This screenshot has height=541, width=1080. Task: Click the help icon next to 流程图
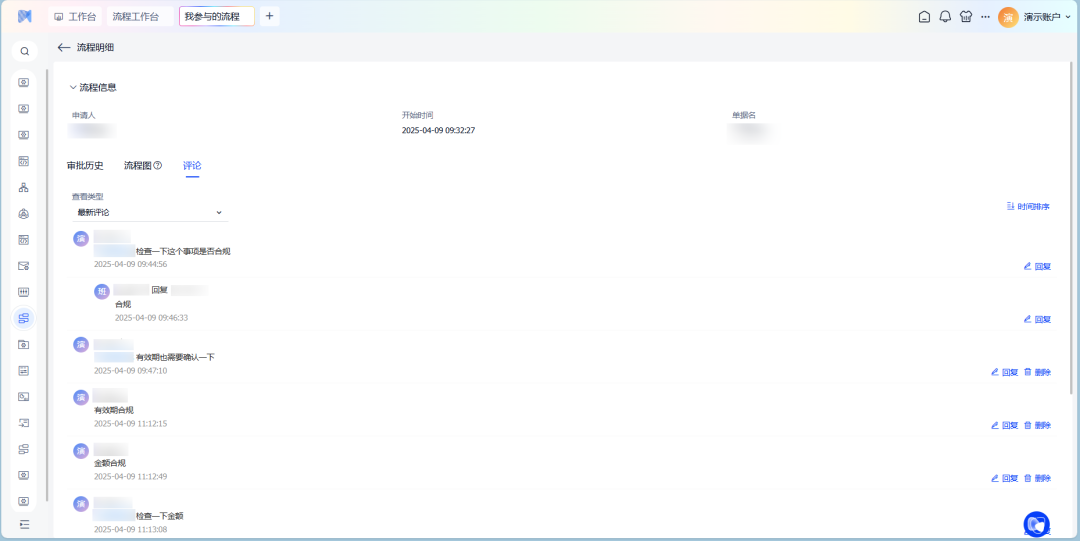pyautogui.click(x=157, y=165)
